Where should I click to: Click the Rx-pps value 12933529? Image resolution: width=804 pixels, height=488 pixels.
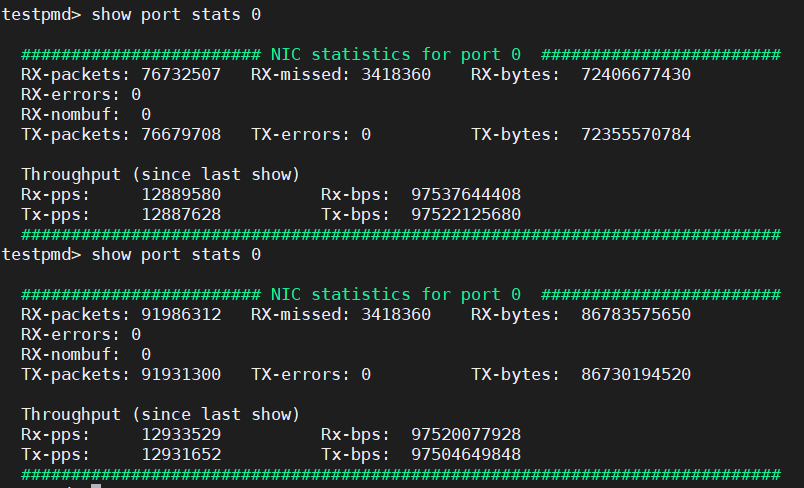pyautogui.click(x=181, y=434)
